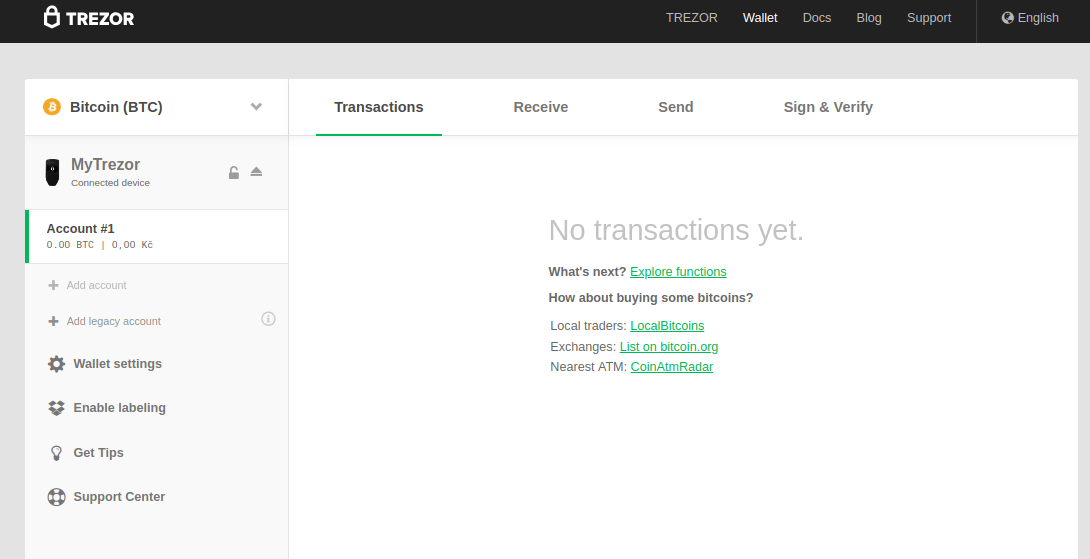Click the eject device icon

pyautogui.click(x=256, y=172)
